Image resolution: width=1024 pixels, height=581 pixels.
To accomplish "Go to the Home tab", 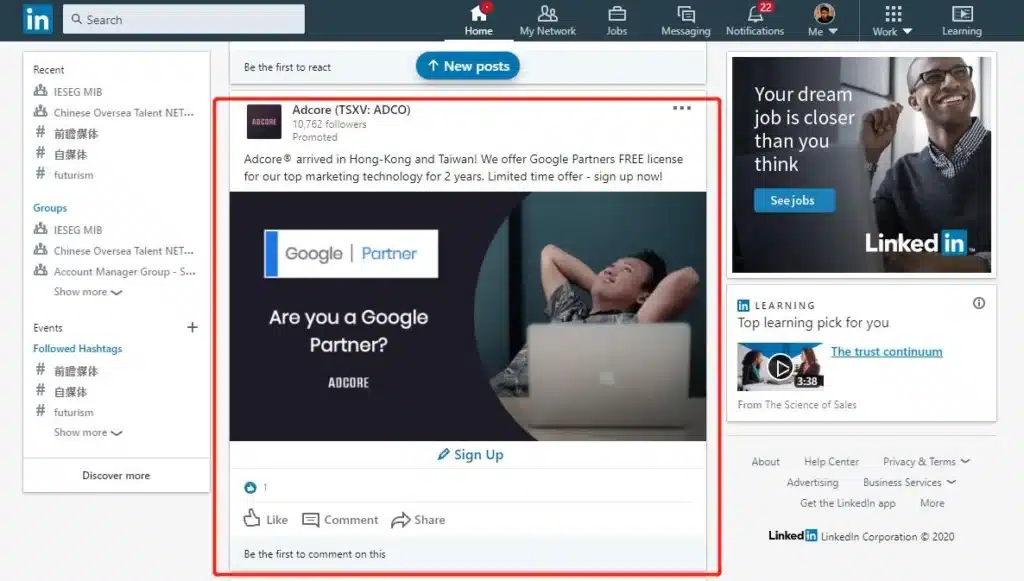I will (479, 20).
